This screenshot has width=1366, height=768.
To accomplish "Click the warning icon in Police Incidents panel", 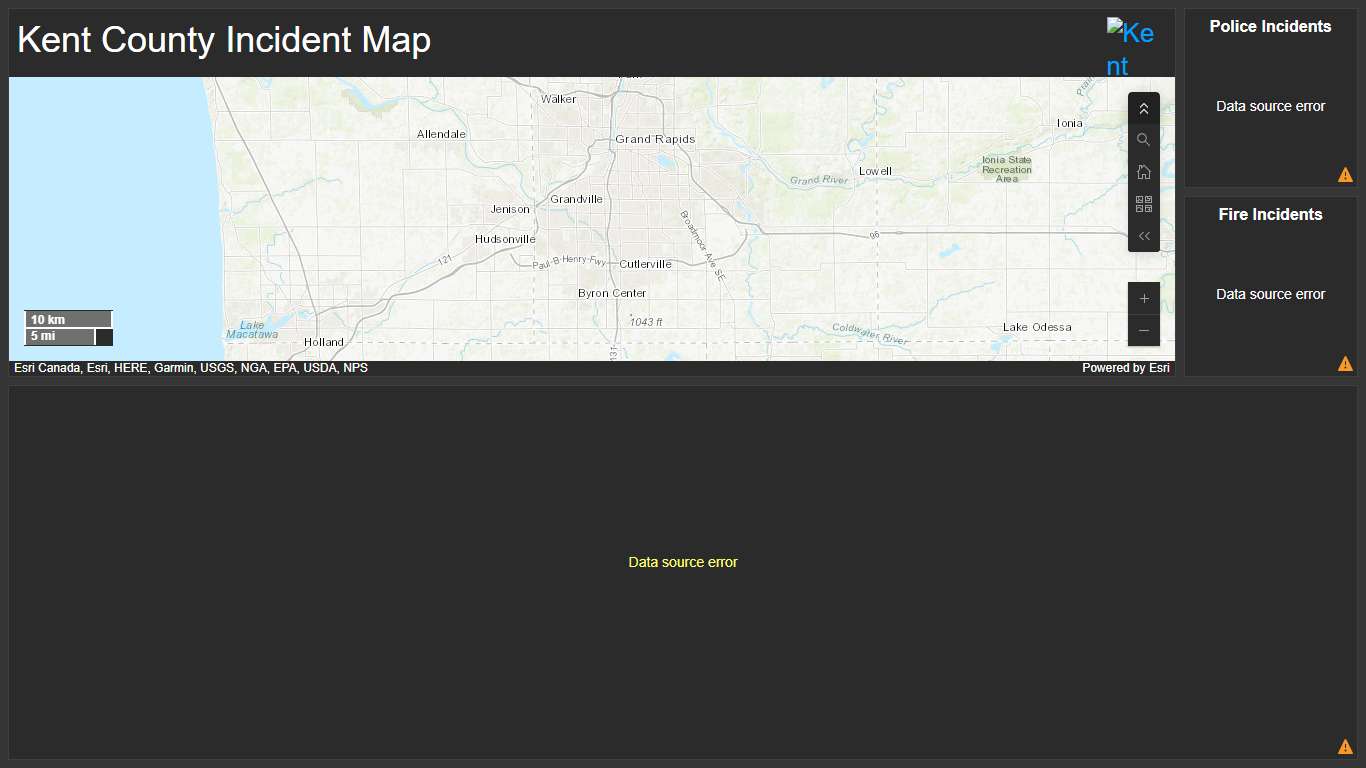I will click(x=1345, y=174).
